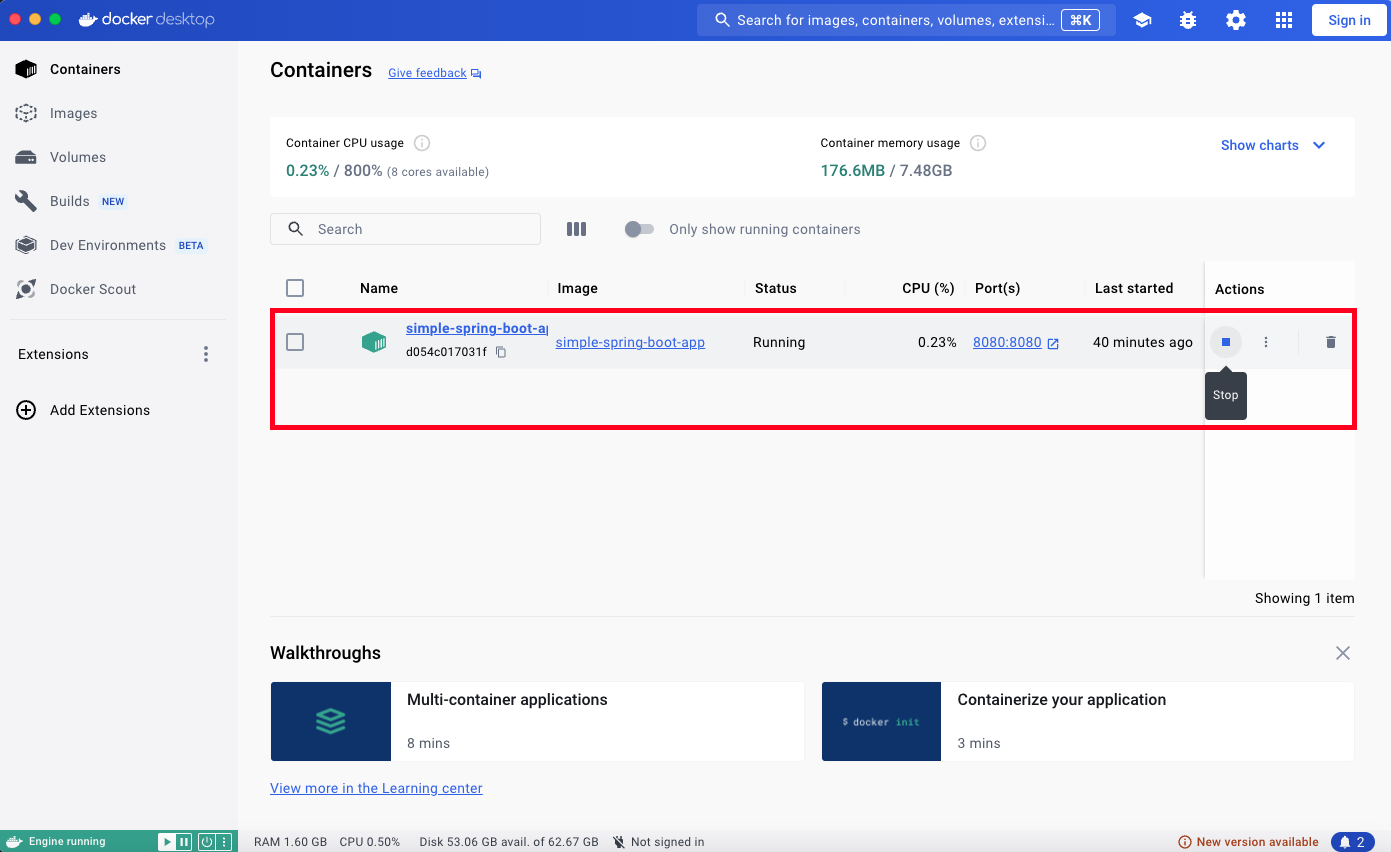Screen dimensions: 1391x852
Task: Click the Images icon in sidebar
Action: [26, 113]
